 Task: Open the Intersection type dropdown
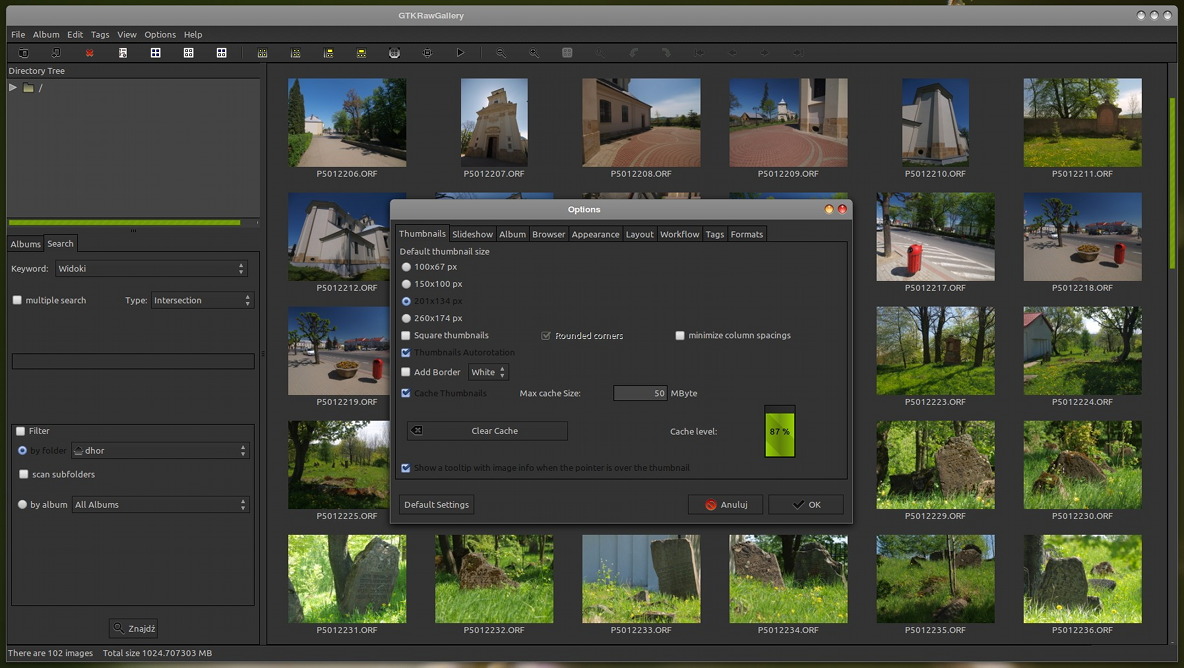[201, 300]
